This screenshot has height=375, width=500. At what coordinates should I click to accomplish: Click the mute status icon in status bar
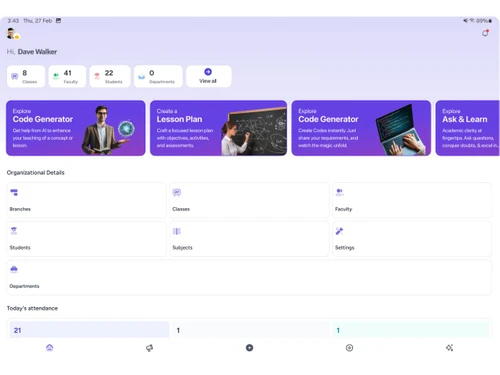pyautogui.click(x=465, y=20)
